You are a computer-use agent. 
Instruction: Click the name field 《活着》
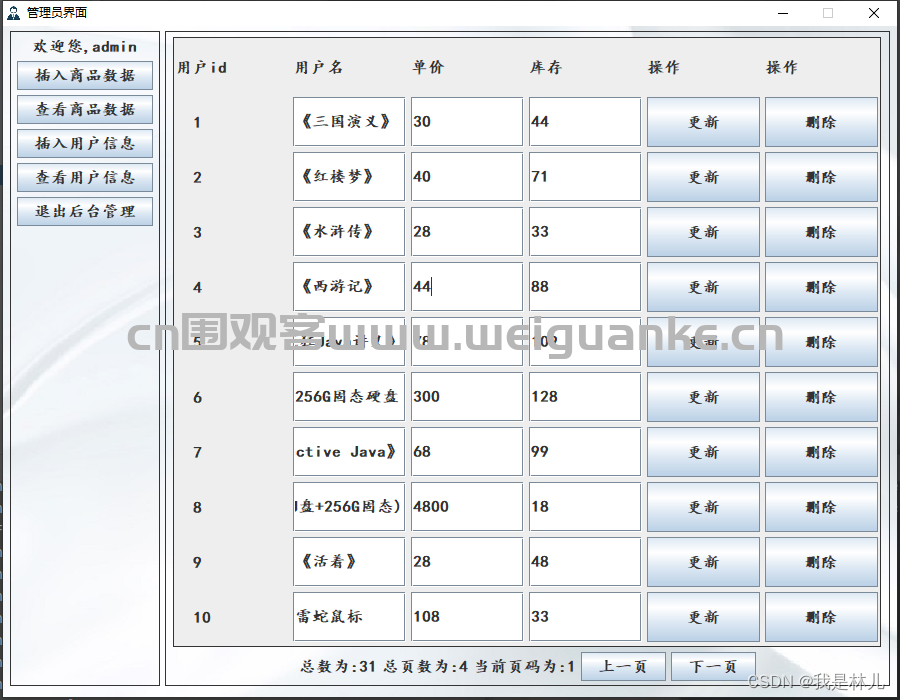coord(349,562)
